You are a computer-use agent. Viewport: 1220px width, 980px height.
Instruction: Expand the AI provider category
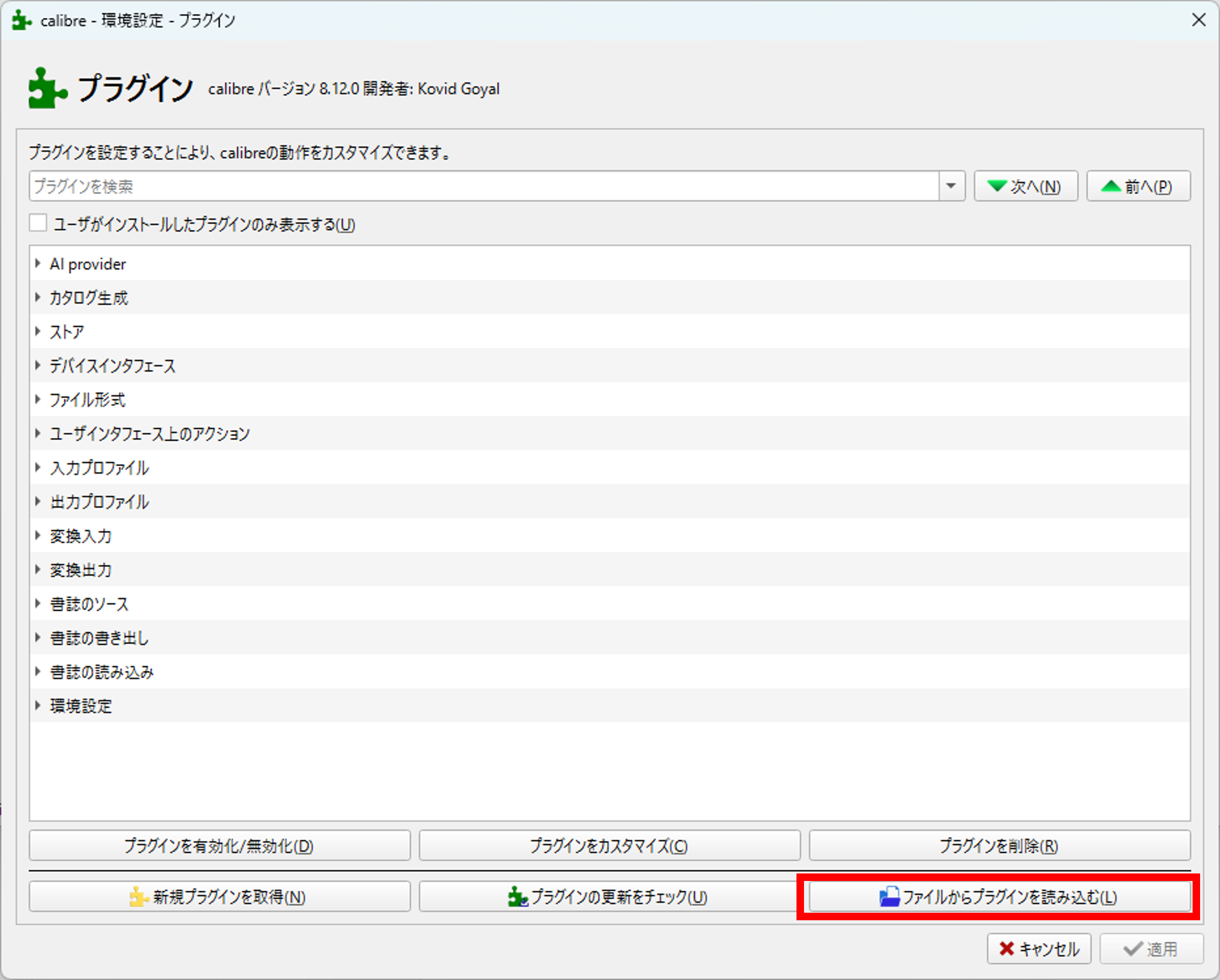(x=38, y=264)
